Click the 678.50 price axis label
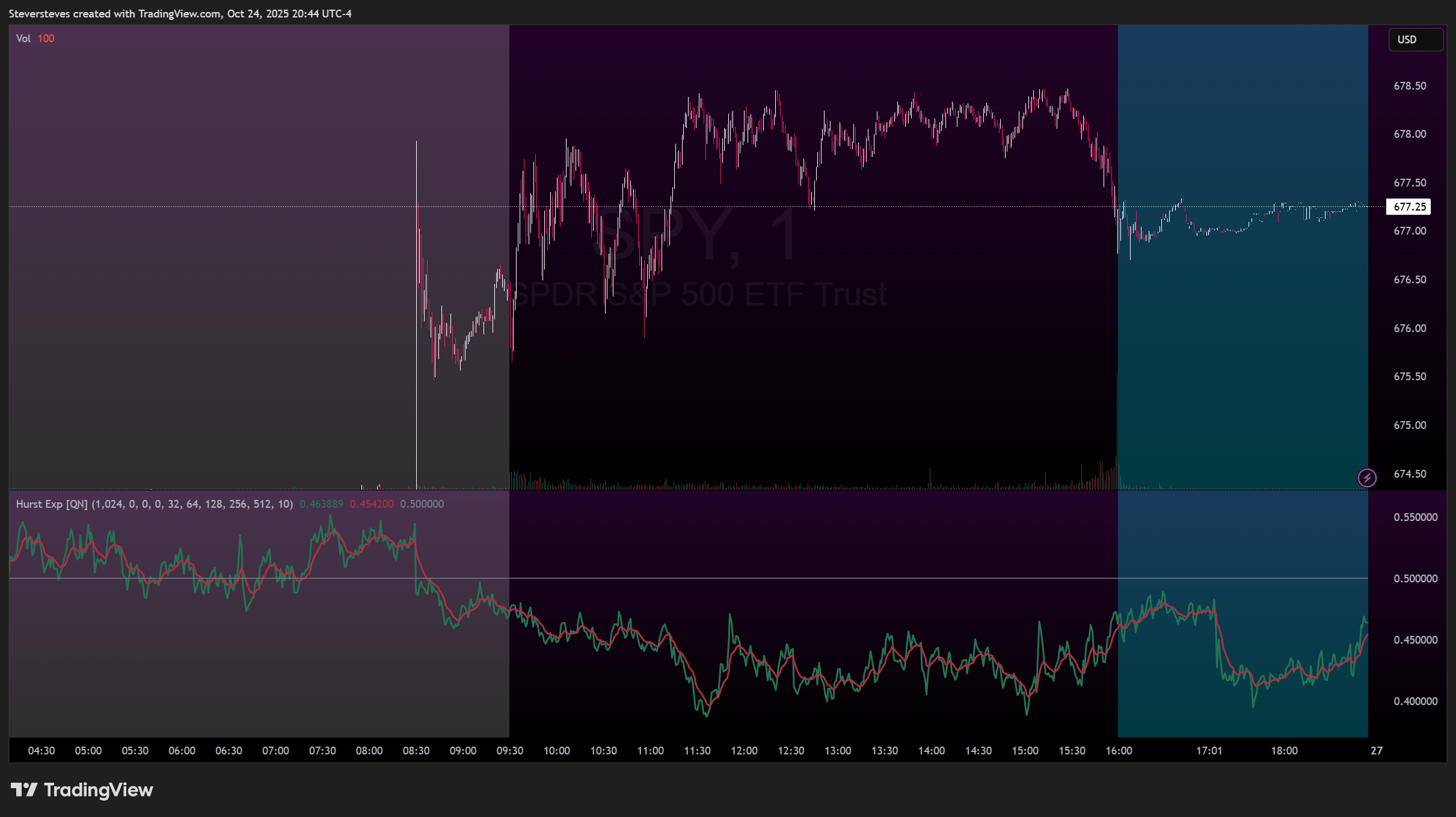This screenshot has height=817, width=1456. point(1410,86)
